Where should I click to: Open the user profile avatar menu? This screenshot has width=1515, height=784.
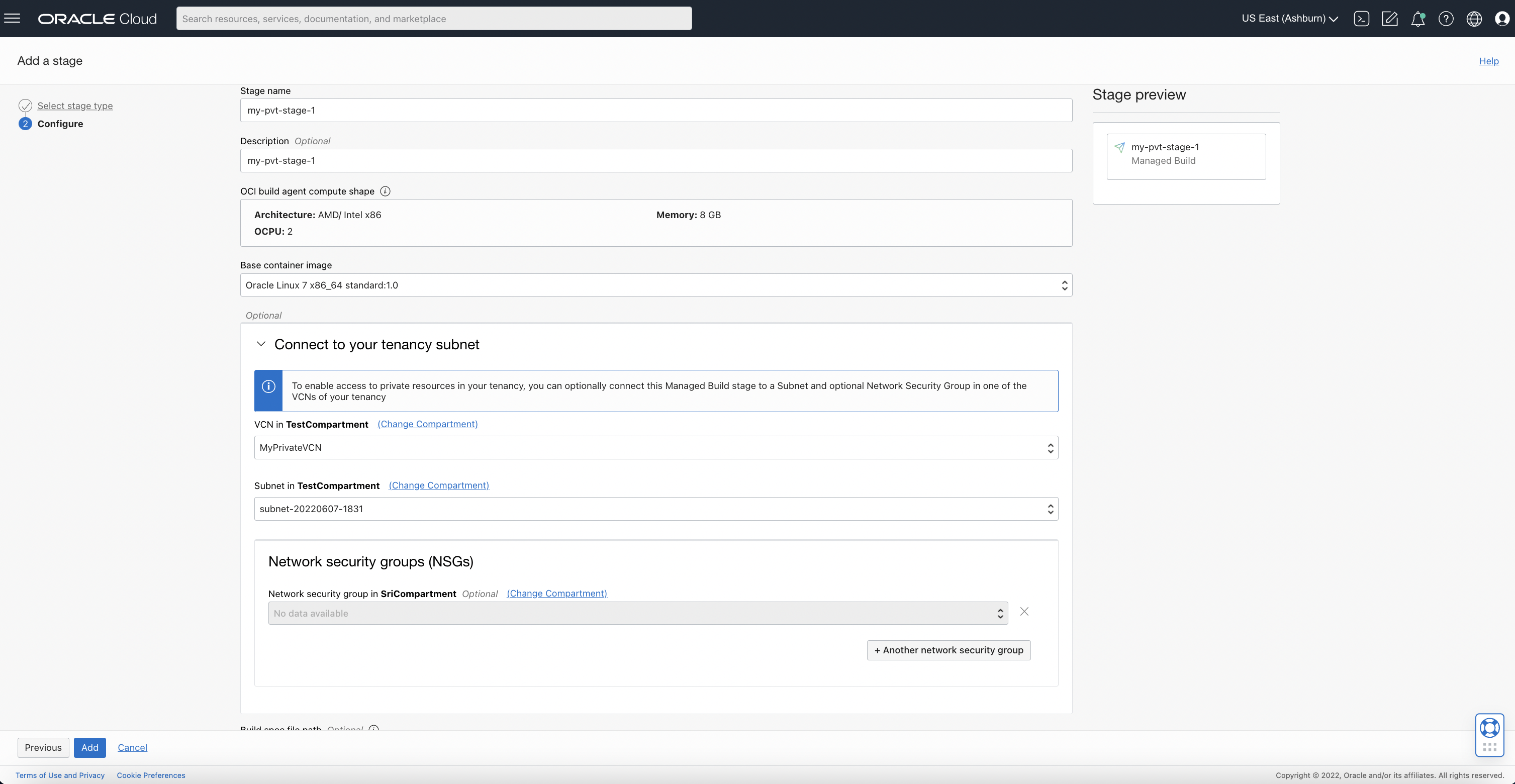point(1501,18)
